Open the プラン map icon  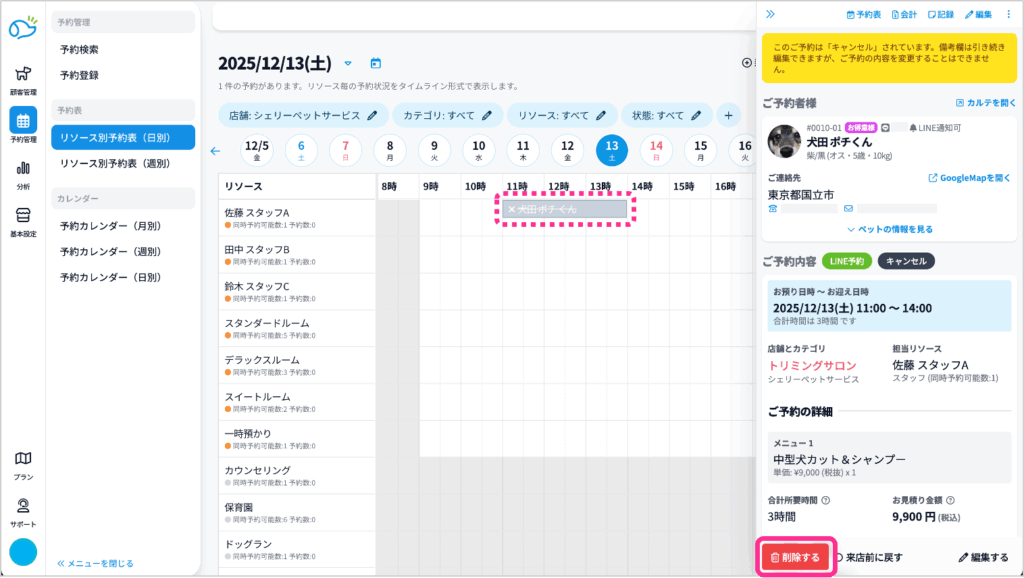(22, 464)
